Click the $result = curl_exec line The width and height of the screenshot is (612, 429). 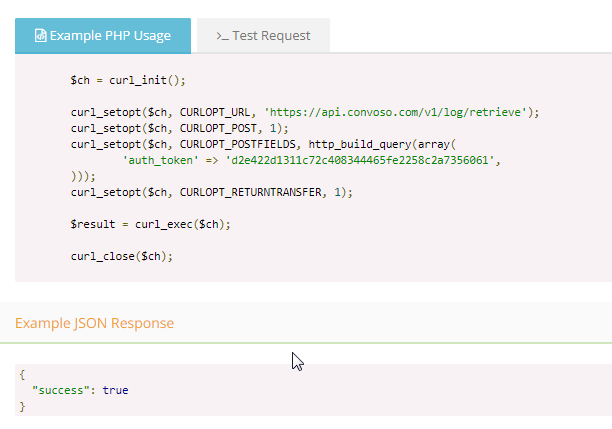click(x=150, y=224)
